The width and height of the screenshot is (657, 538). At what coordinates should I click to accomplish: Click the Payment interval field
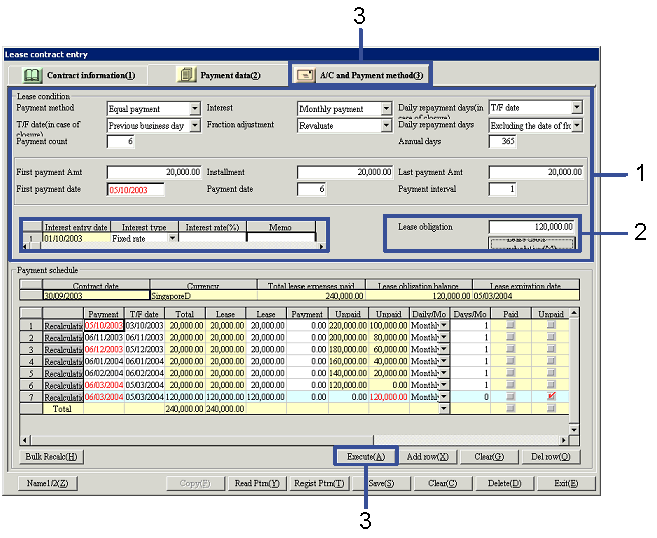click(x=502, y=189)
